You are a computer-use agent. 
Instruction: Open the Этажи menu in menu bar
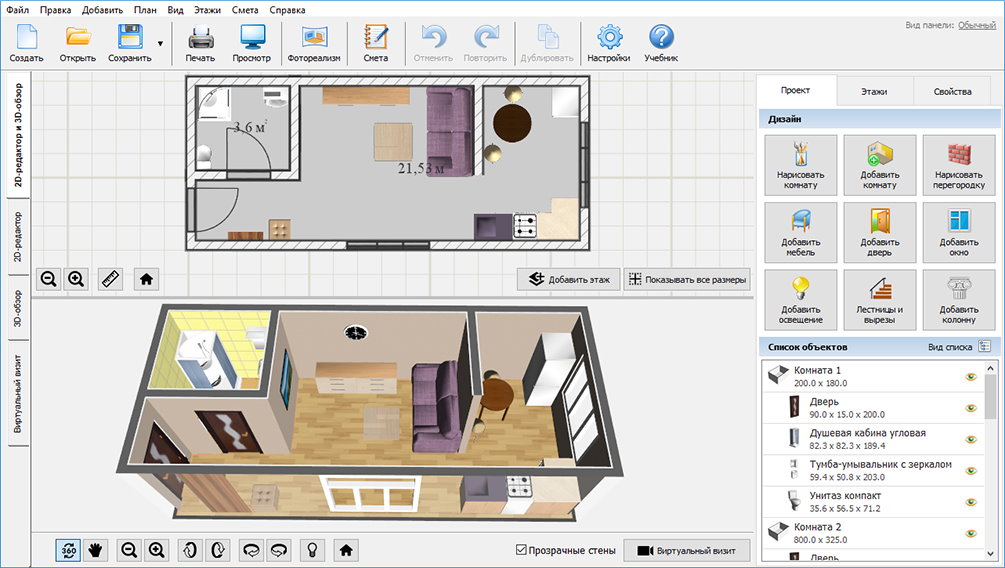207,9
